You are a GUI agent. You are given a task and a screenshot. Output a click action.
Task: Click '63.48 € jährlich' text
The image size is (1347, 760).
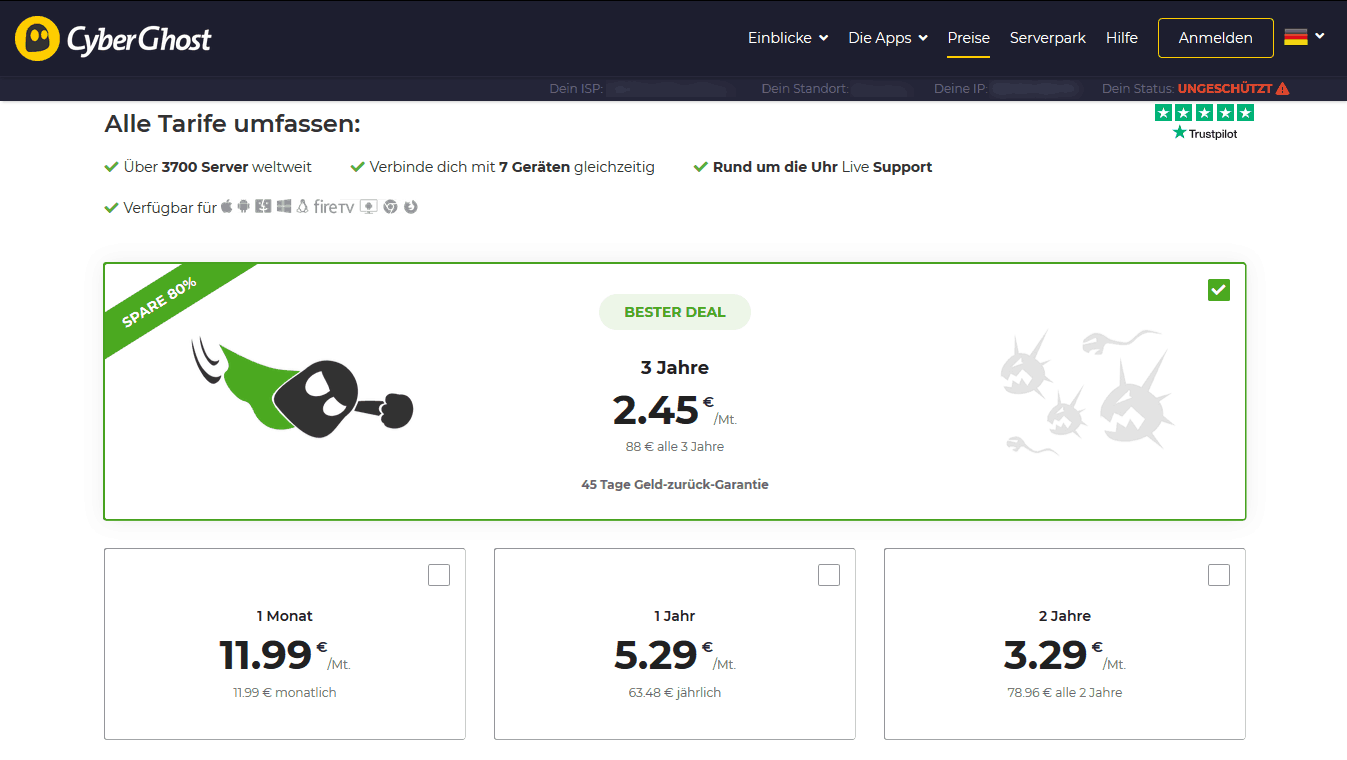coord(675,692)
